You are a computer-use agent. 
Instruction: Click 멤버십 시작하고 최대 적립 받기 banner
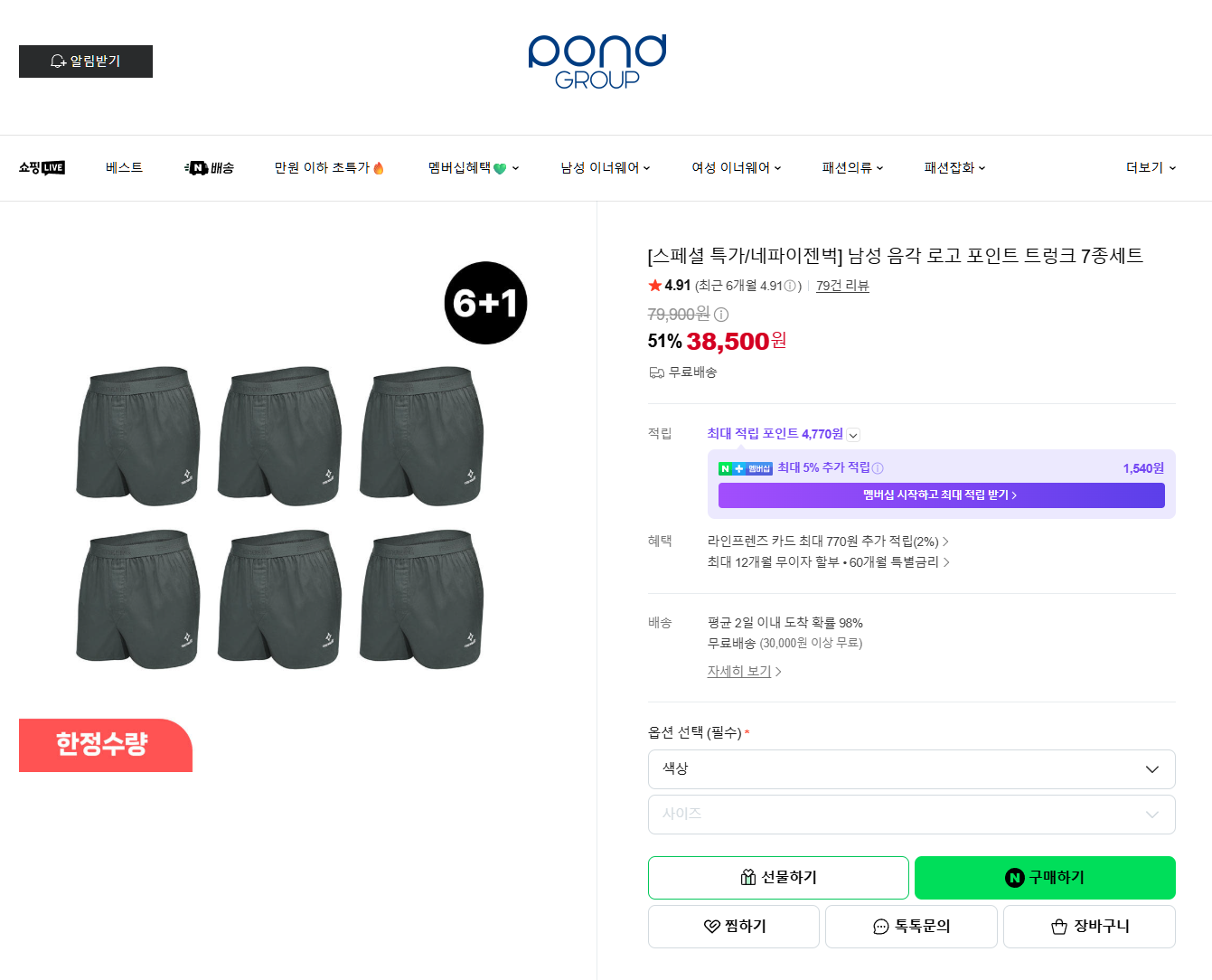[941, 495]
